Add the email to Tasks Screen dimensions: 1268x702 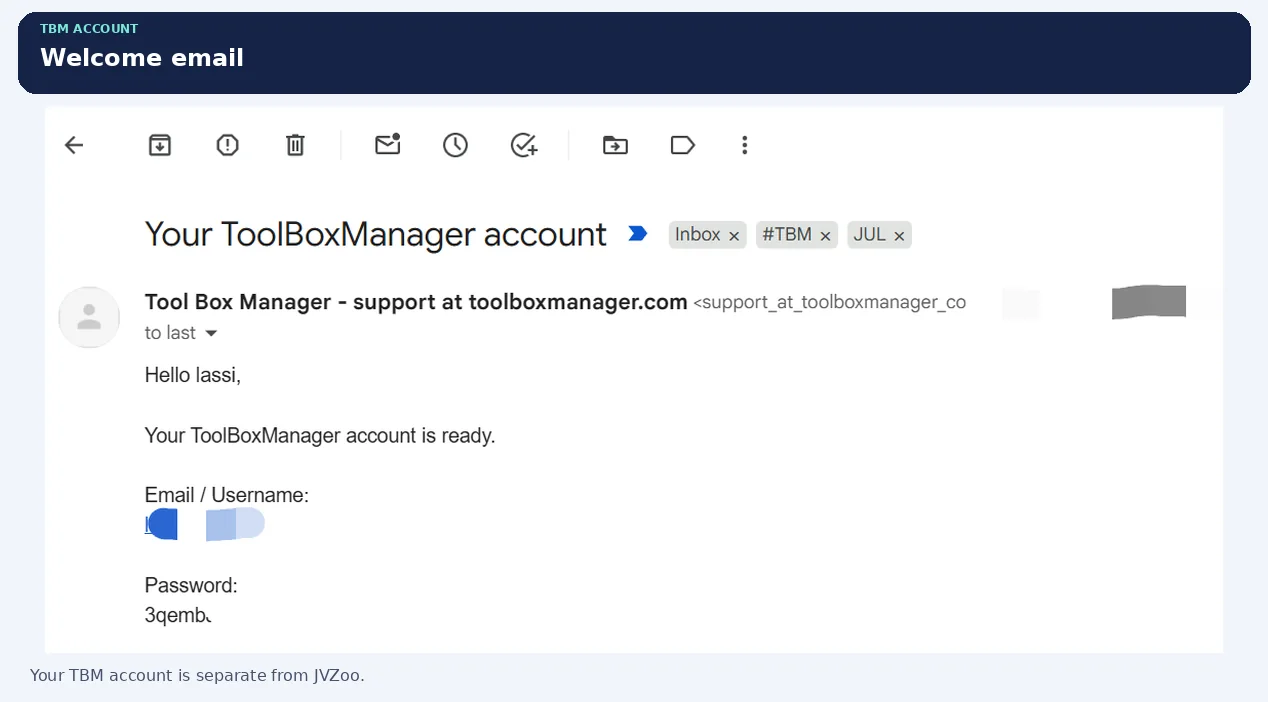[524, 145]
